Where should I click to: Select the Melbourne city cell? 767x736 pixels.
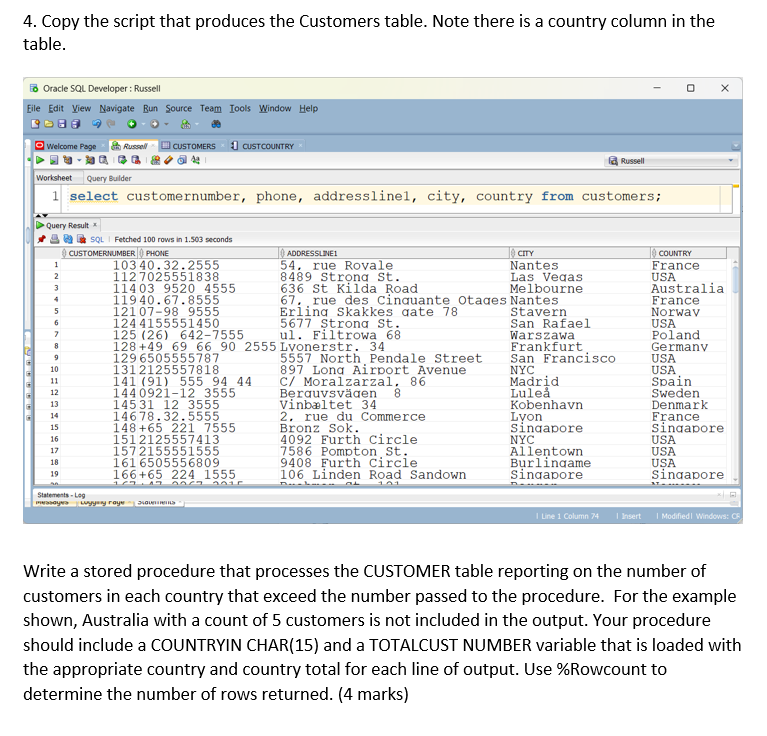click(580, 289)
